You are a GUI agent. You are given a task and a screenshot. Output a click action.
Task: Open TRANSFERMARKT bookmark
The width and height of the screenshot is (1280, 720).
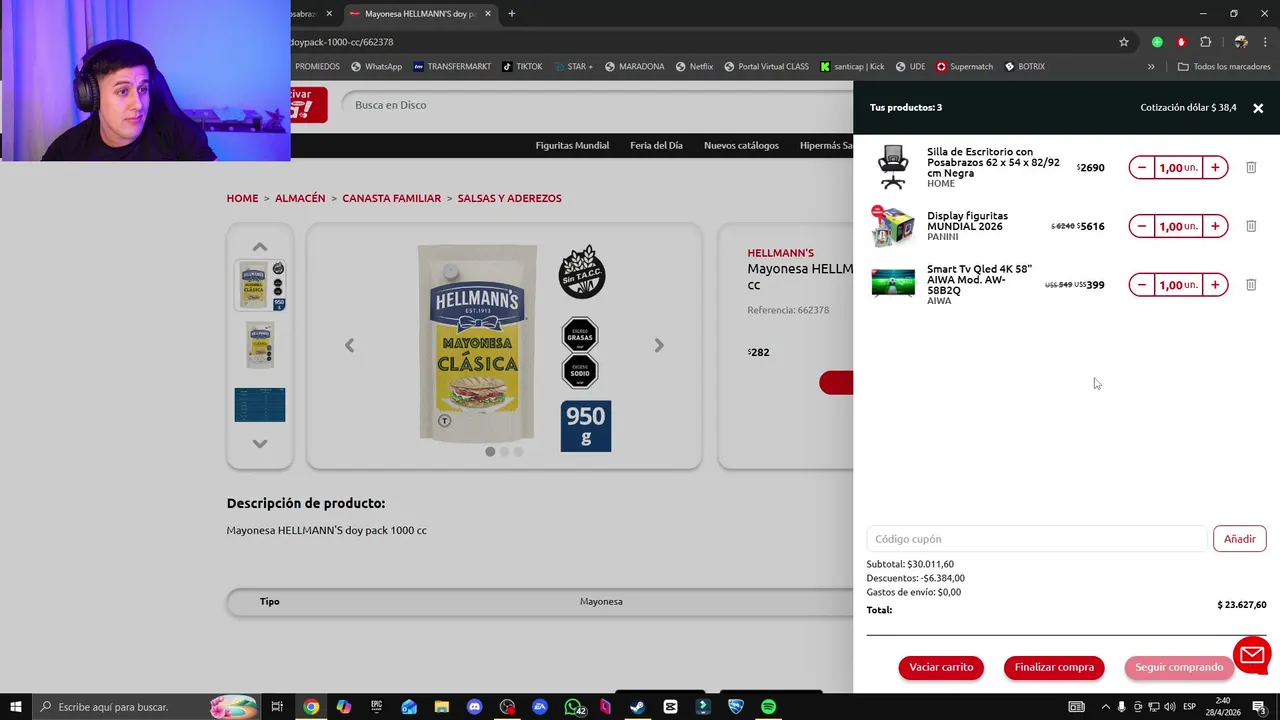(x=451, y=67)
